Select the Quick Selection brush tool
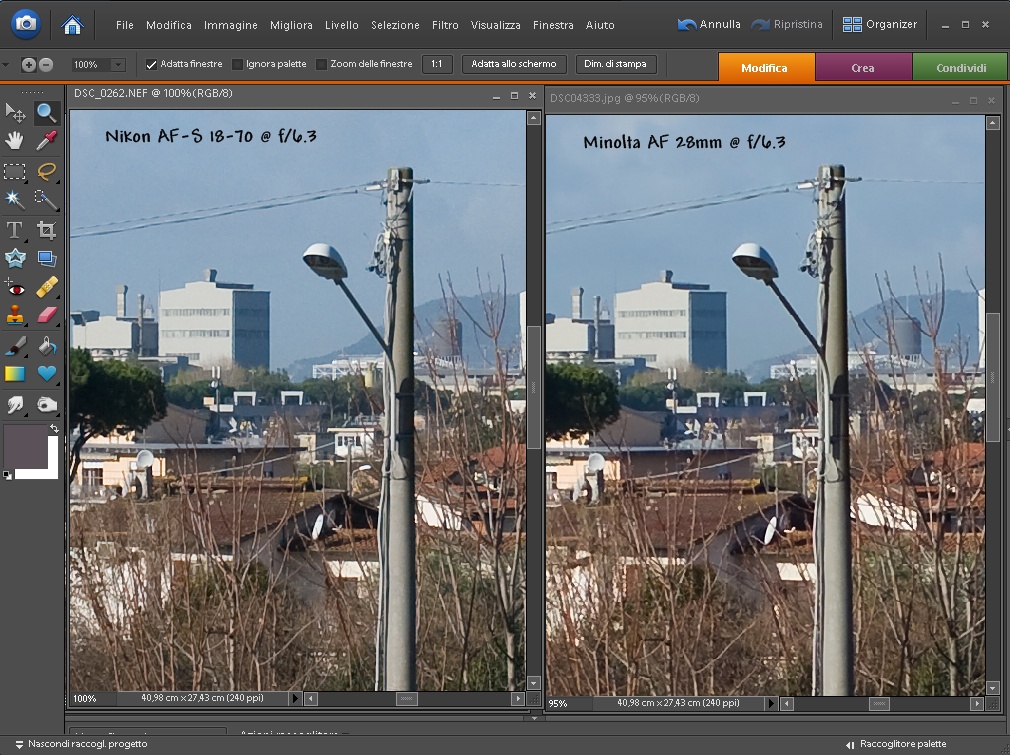Image resolution: width=1010 pixels, height=755 pixels. 46,200
